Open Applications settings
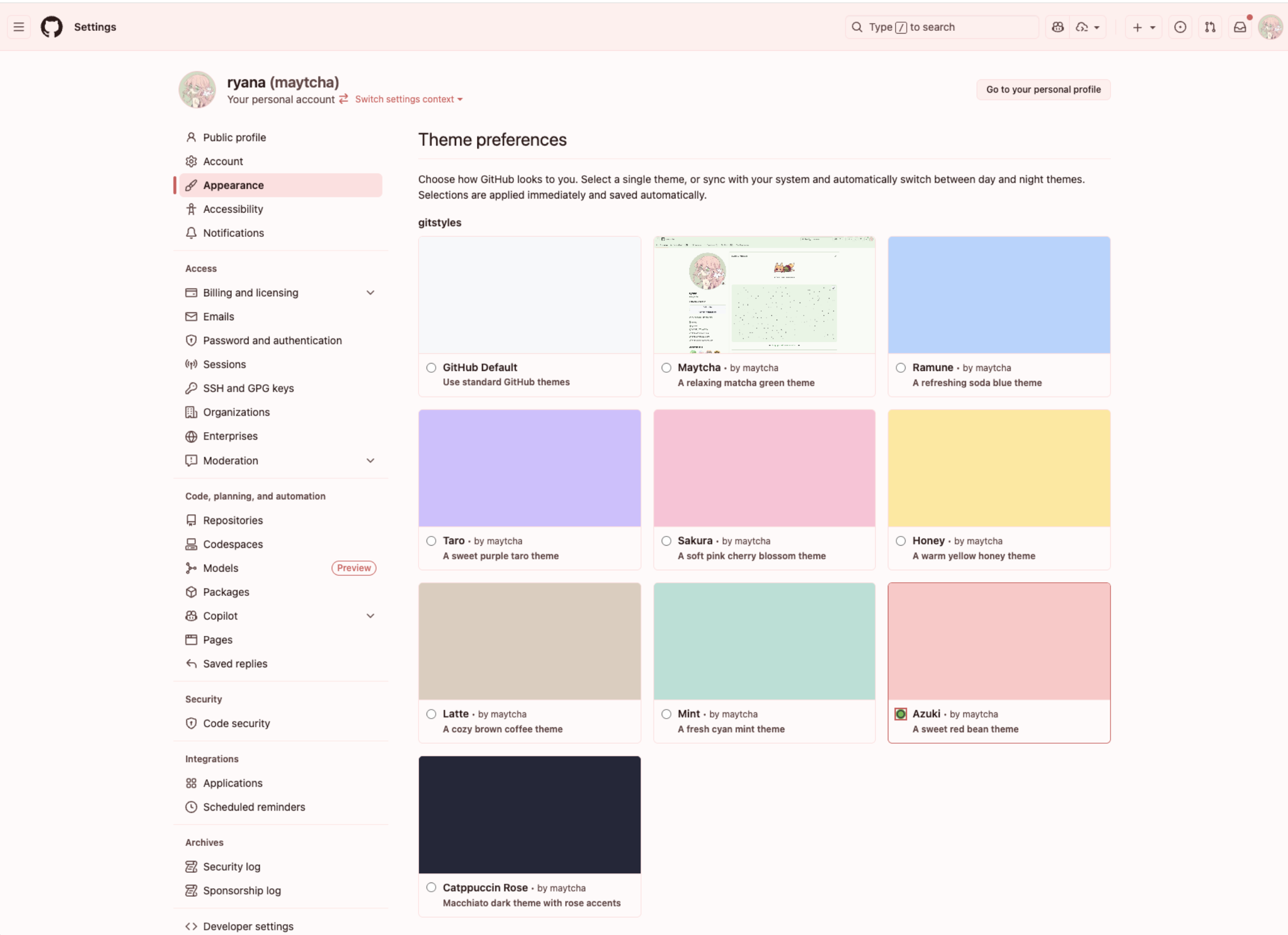Screen dimensions: 1288x935 coord(233,783)
